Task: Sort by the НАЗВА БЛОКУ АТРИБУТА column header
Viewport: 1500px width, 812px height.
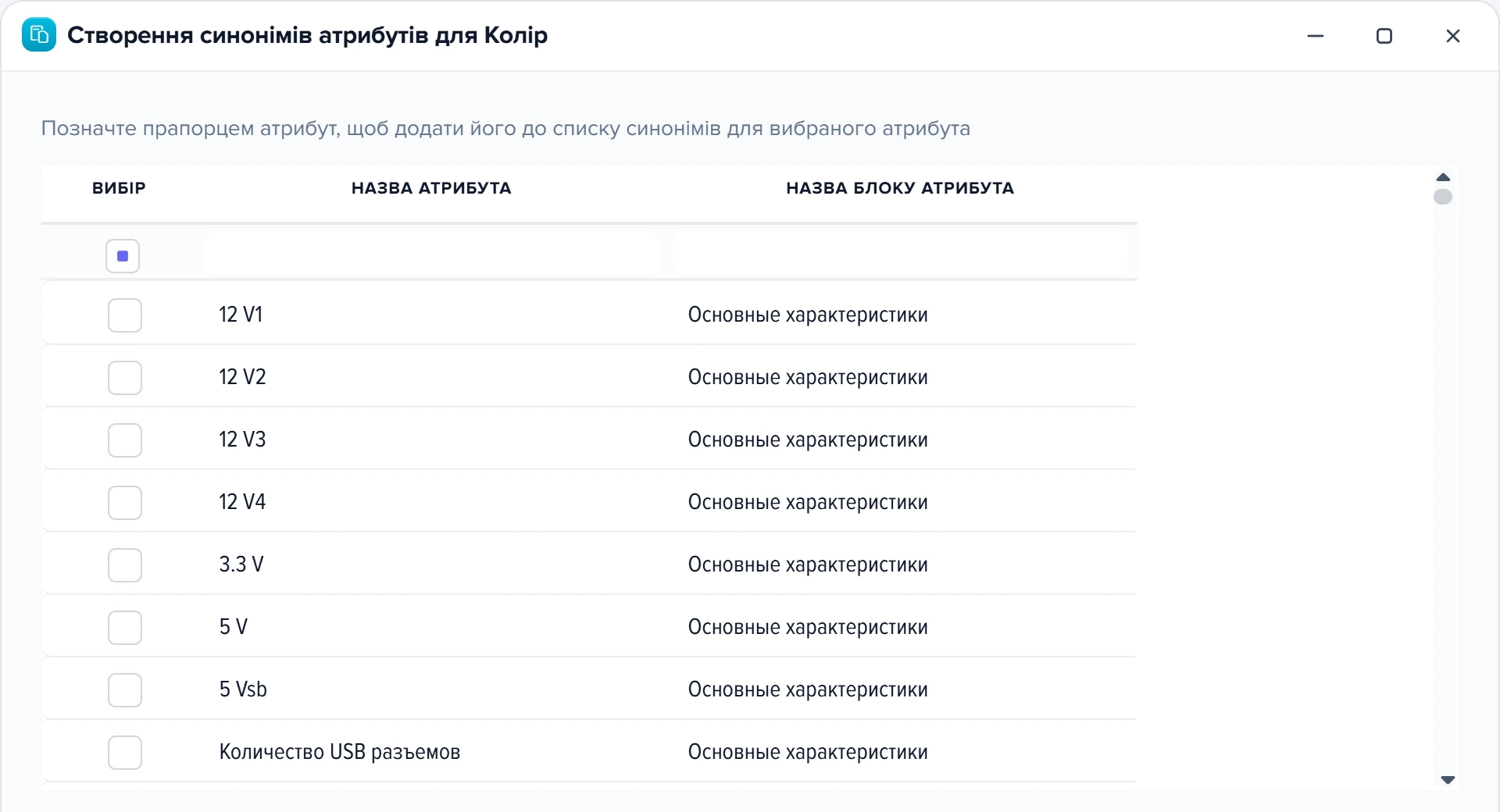Action: pos(900,188)
